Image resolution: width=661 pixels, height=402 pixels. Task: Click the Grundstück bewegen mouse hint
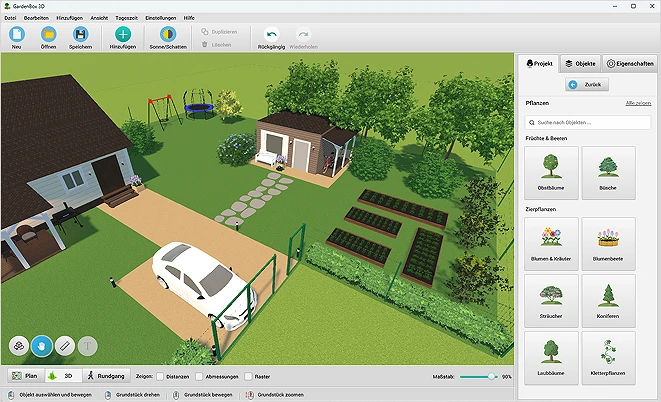pyautogui.click(x=202, y=395)
